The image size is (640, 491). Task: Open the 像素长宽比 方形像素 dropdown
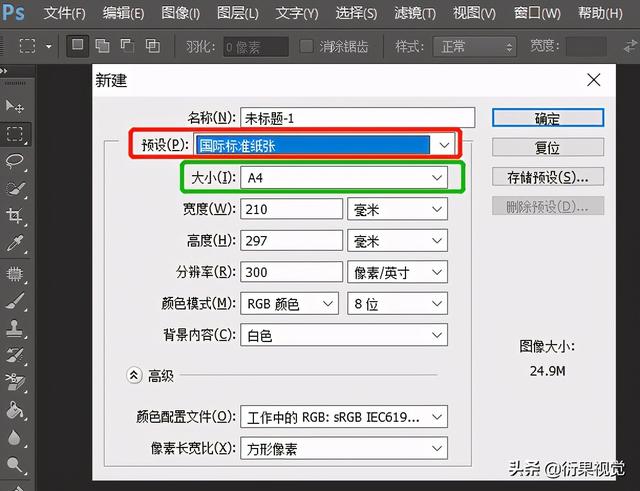tap(344, 448)
